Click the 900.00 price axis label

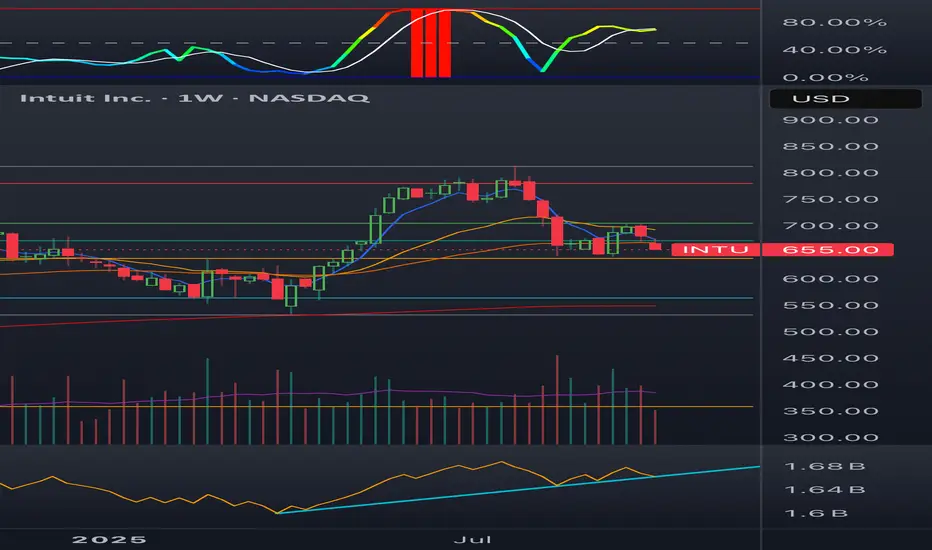click(830, 120)
